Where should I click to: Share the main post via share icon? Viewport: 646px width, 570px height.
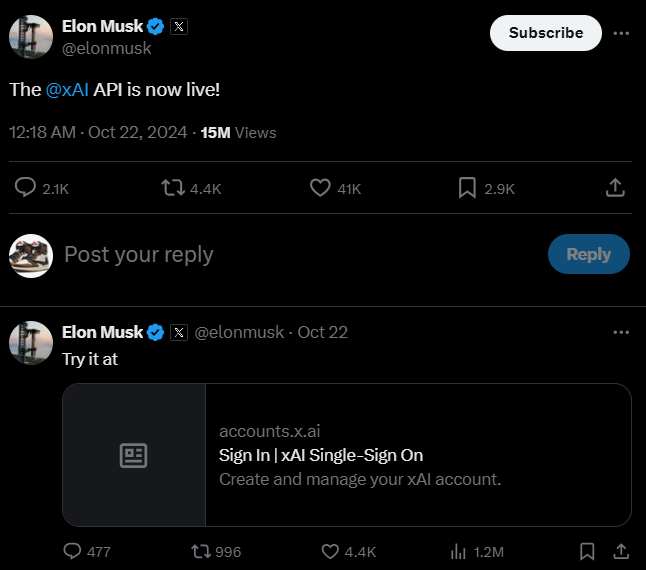coord(616,187)
